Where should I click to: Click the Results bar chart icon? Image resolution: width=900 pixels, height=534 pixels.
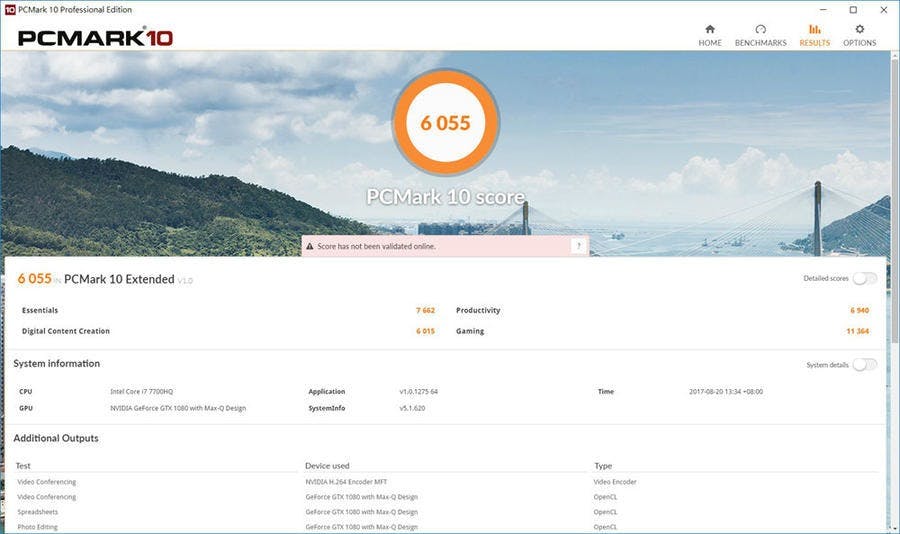(814, 30)
